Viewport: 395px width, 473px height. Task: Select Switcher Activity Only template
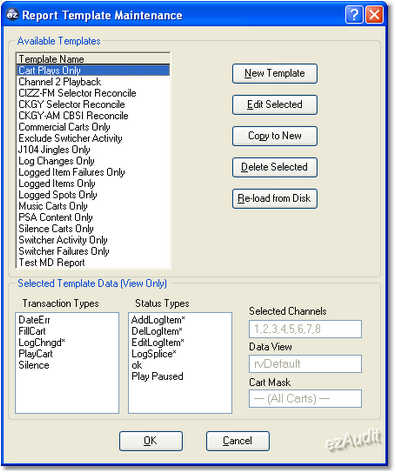coord(93,240)
